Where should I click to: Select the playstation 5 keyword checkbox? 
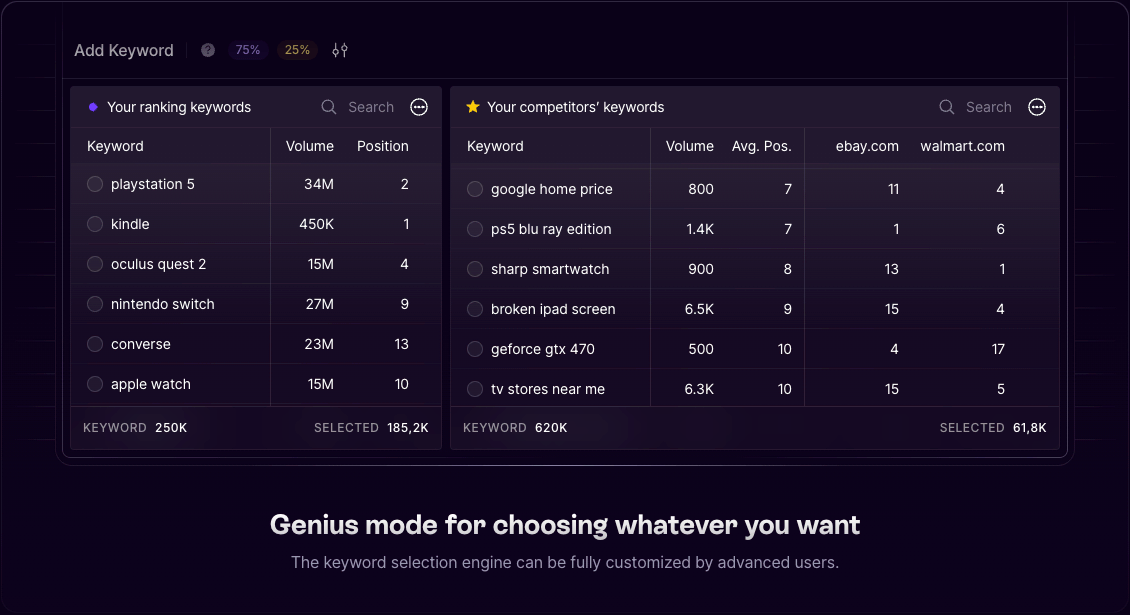point(95,184)
